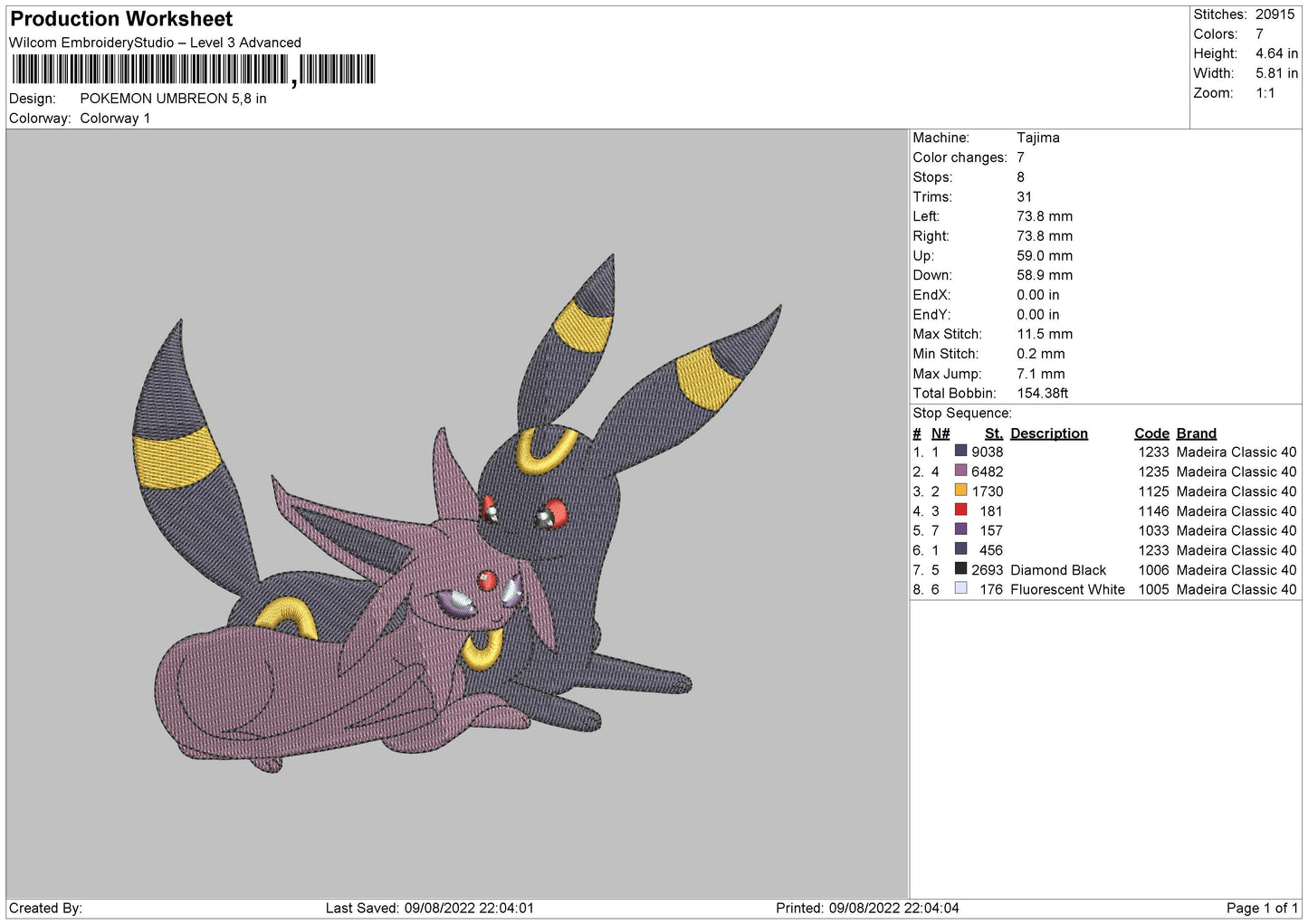Click the 'Brand' column header

1197,433
